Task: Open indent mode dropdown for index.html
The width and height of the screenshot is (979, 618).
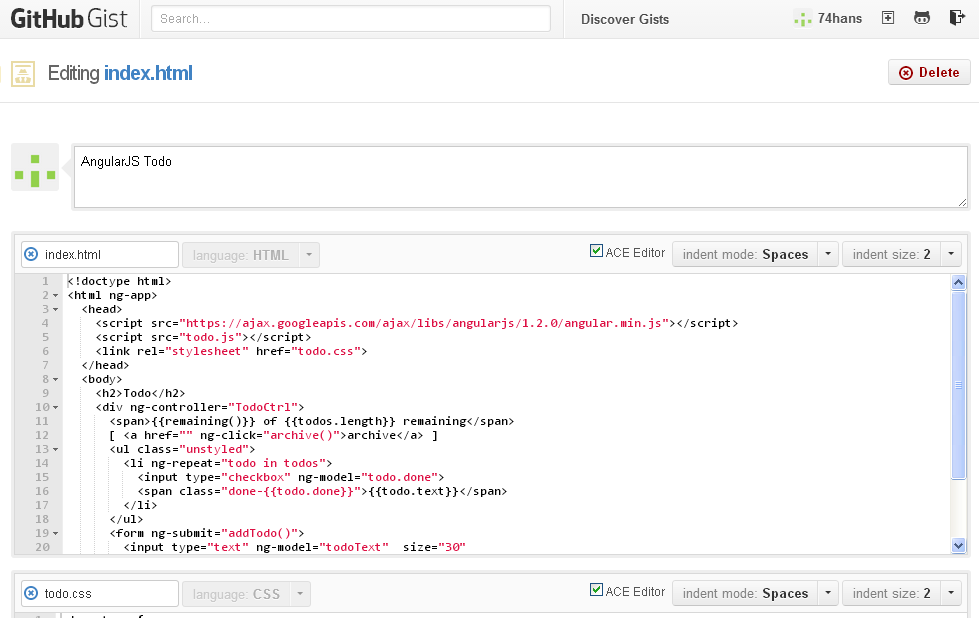Action: (755, 254)
